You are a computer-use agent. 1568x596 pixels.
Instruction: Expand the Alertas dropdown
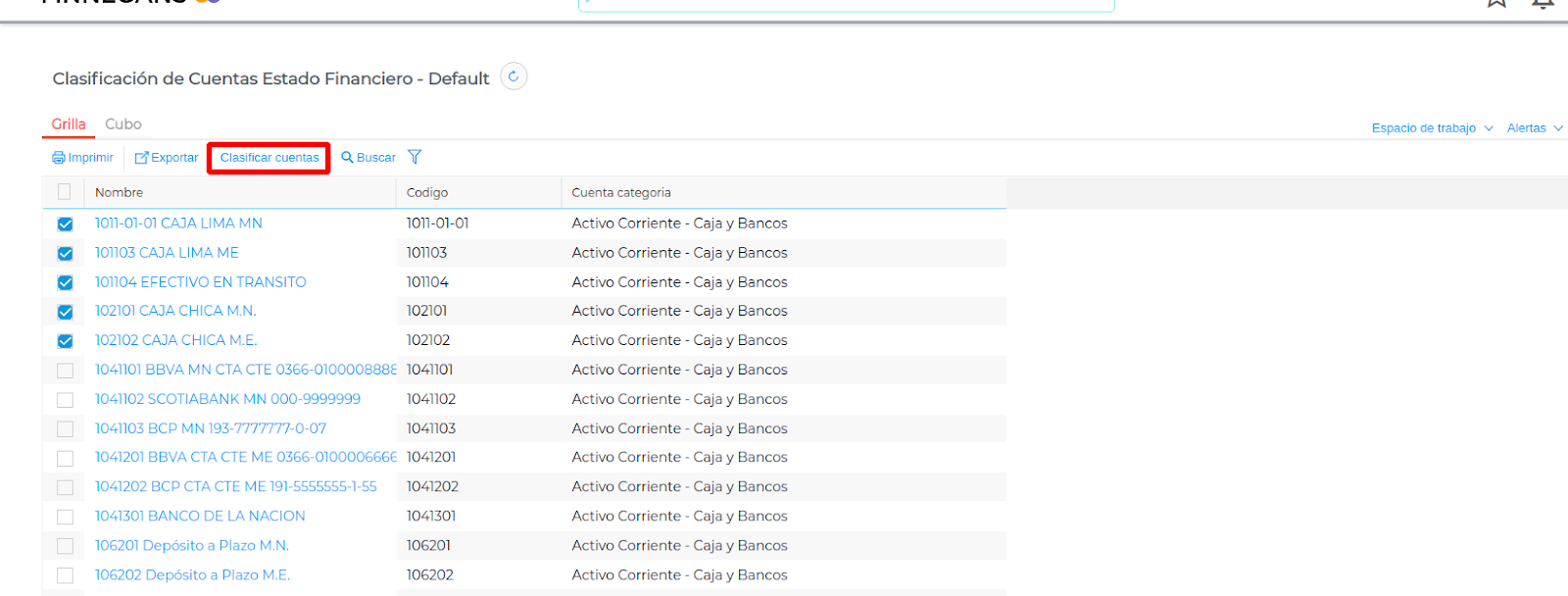1534,128
